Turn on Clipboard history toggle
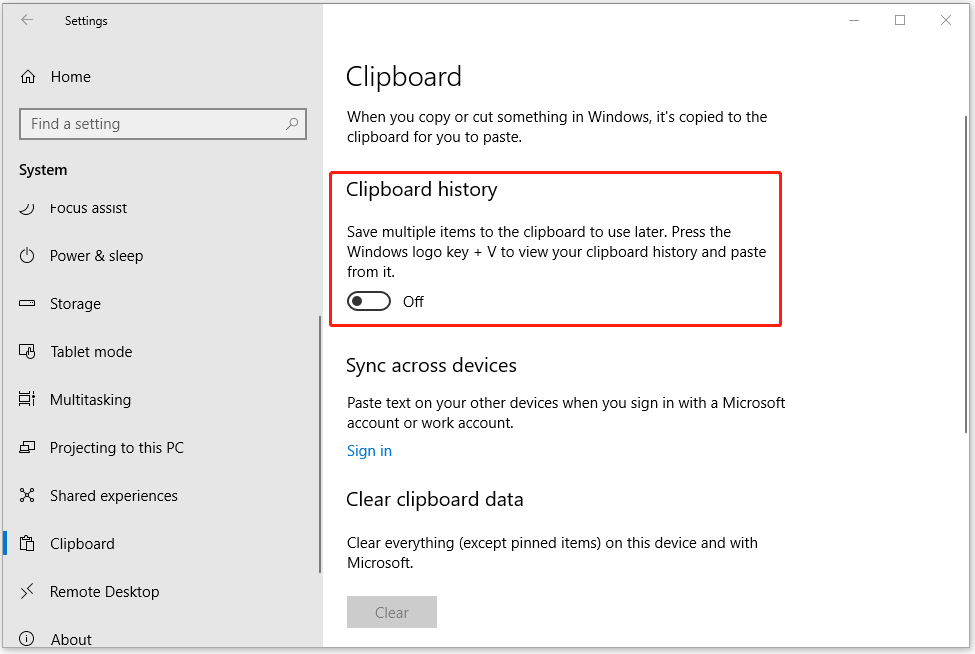The image size is (975, 654). [369, 302]
